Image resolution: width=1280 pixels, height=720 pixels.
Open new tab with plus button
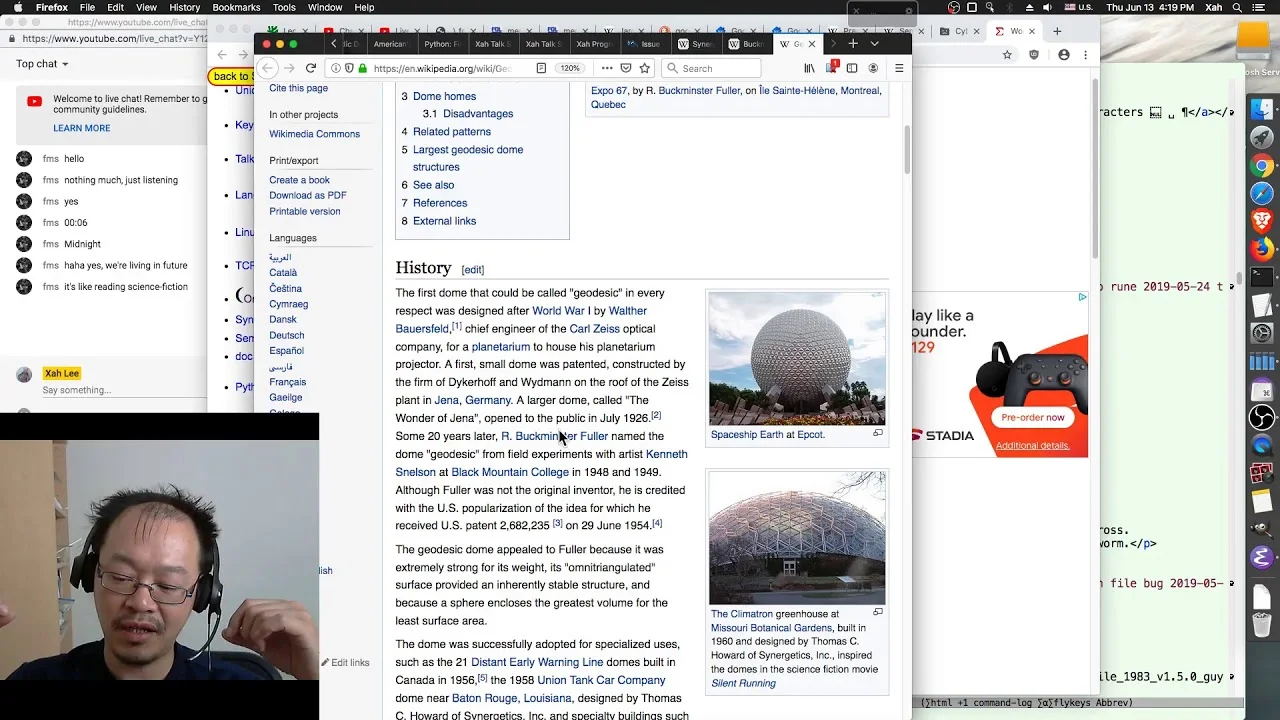[x=853, y=44]
